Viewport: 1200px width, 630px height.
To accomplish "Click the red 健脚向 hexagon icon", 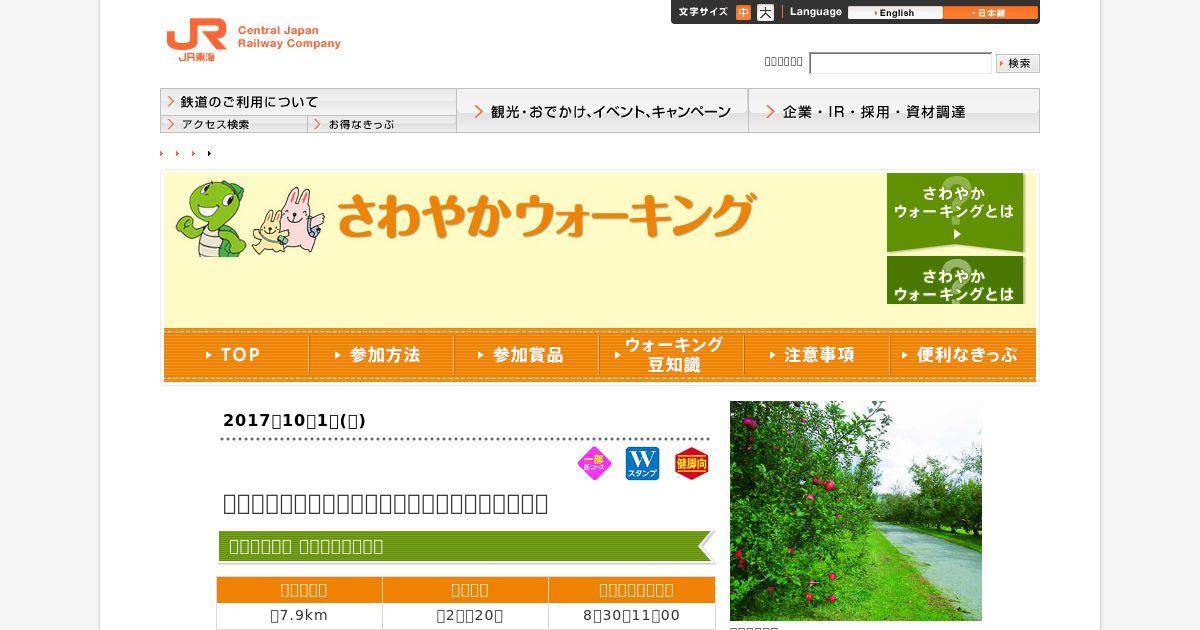I will pos(691,463).
